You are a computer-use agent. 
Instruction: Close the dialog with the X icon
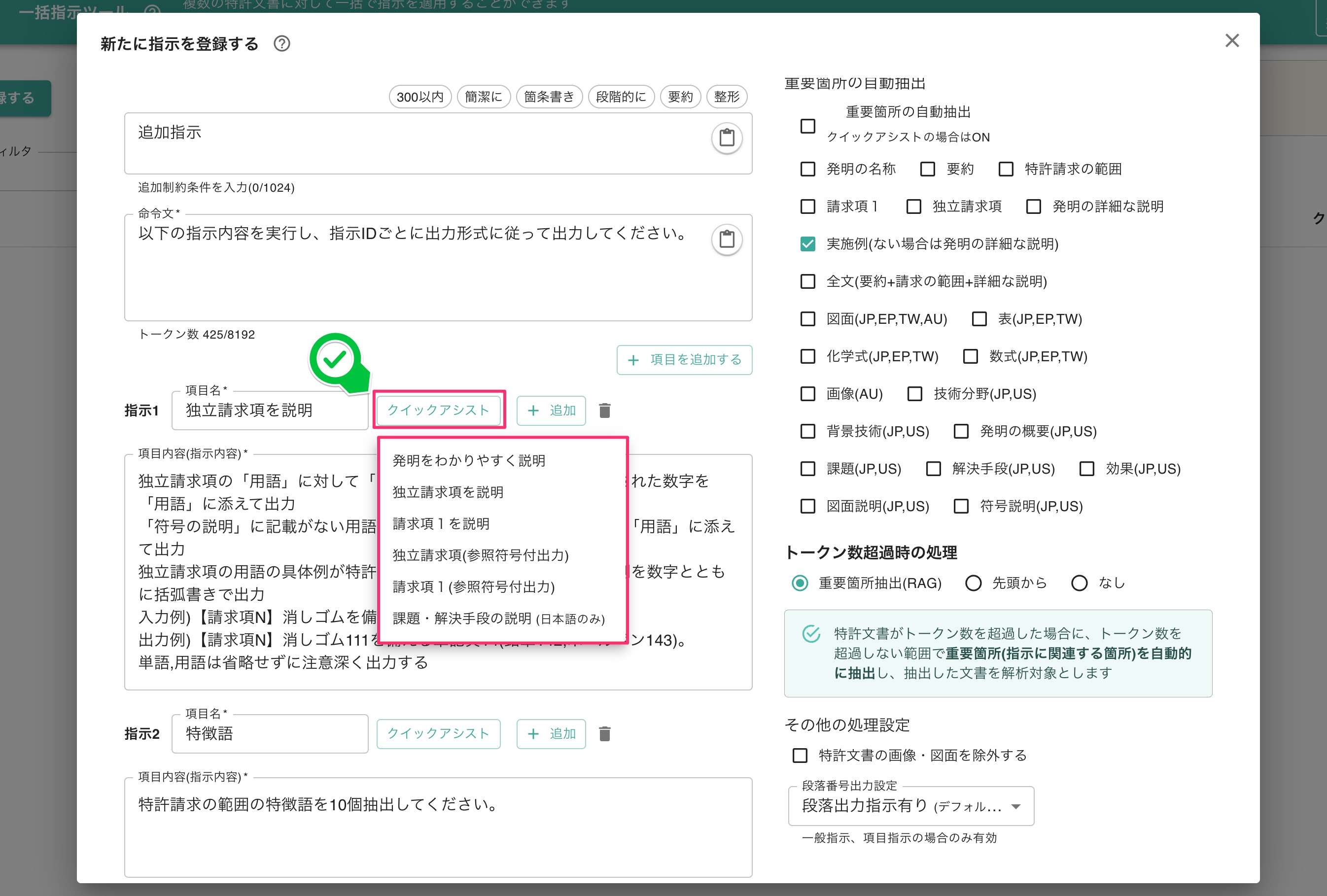[x=1232, y=40]
